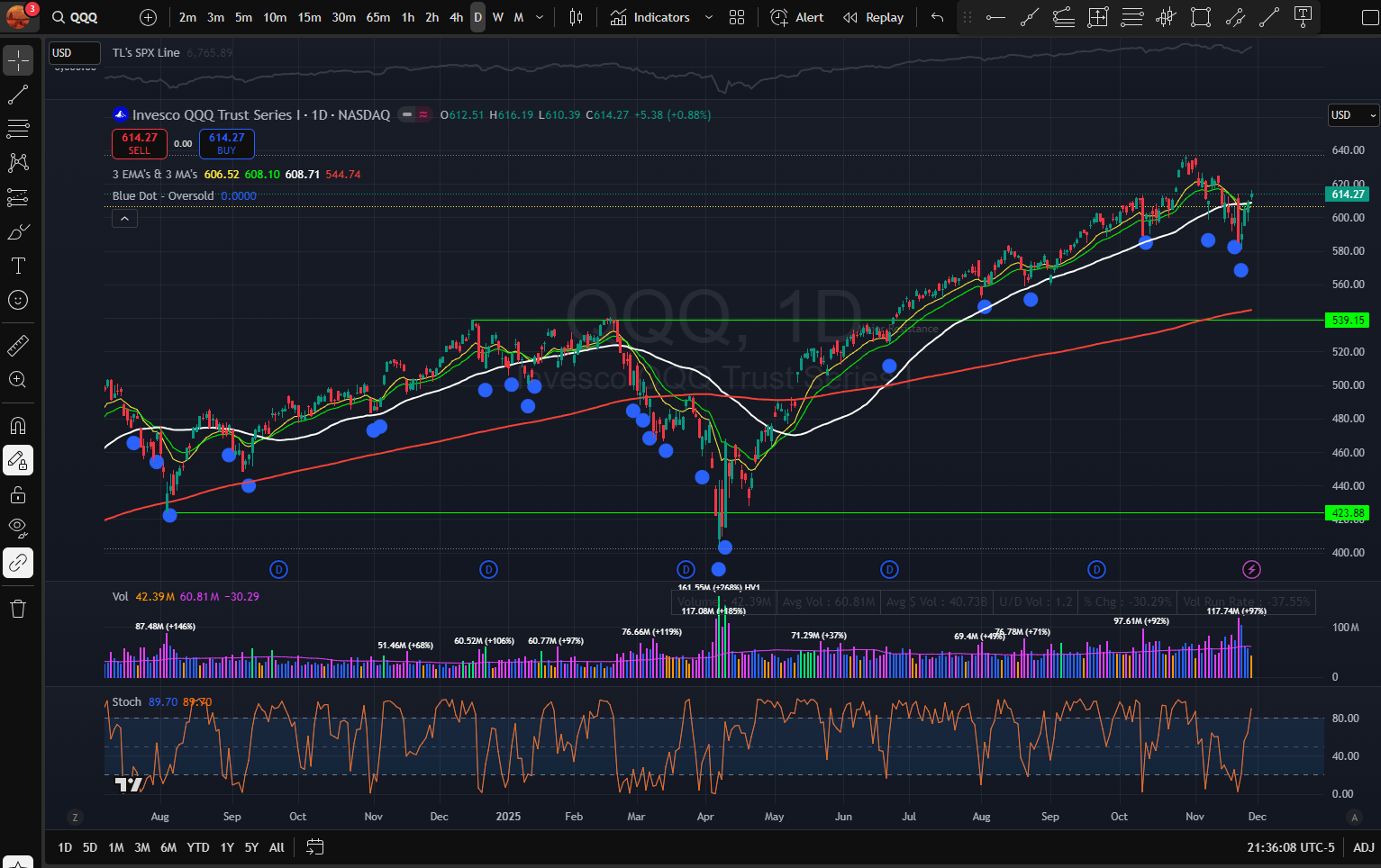The width and height of the screenshot is (1381, 868).
Task: Click the compare or add symbol plus icon
Action: (x=149, y=17)
